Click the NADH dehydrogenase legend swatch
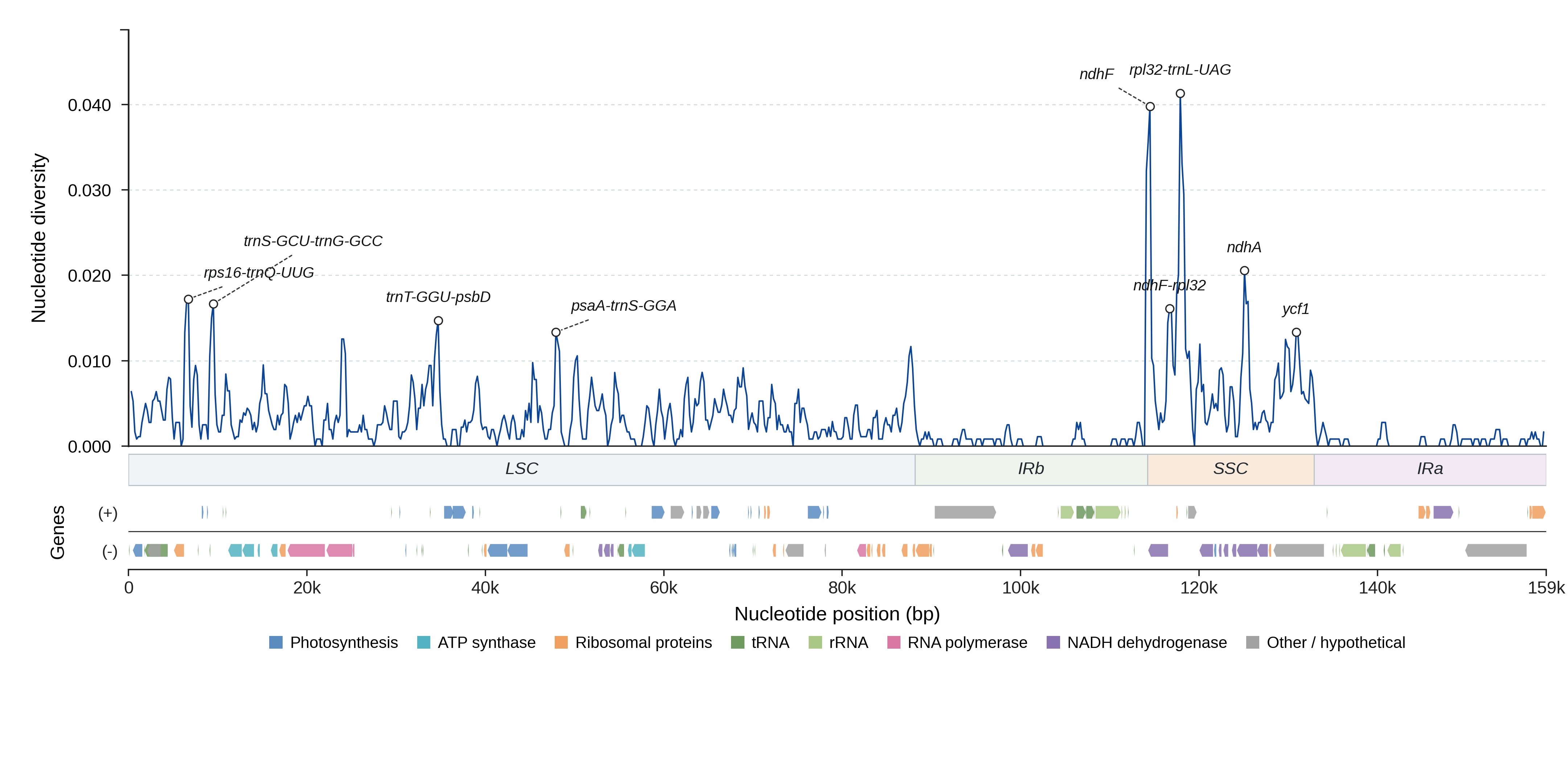The height and width of the screenshot is (763, 1568). click(1053, 642)
